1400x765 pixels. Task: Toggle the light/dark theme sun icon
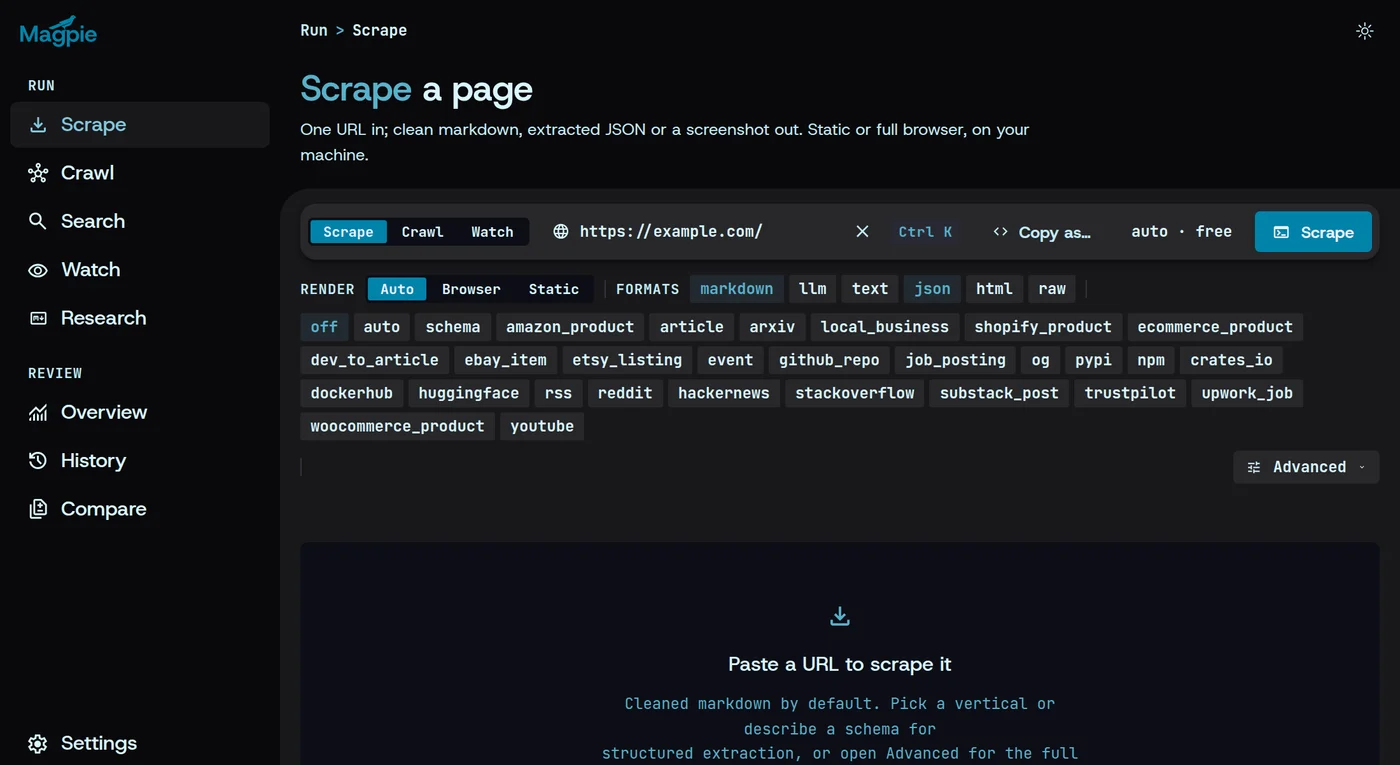(x=1364, y=31)
